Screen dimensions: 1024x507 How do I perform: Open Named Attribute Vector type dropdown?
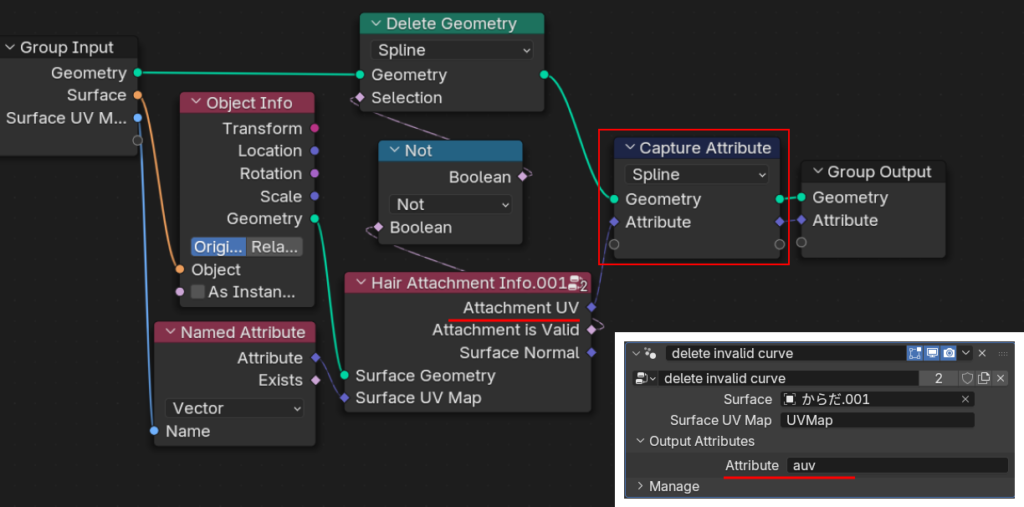click(x=234, y=408)
